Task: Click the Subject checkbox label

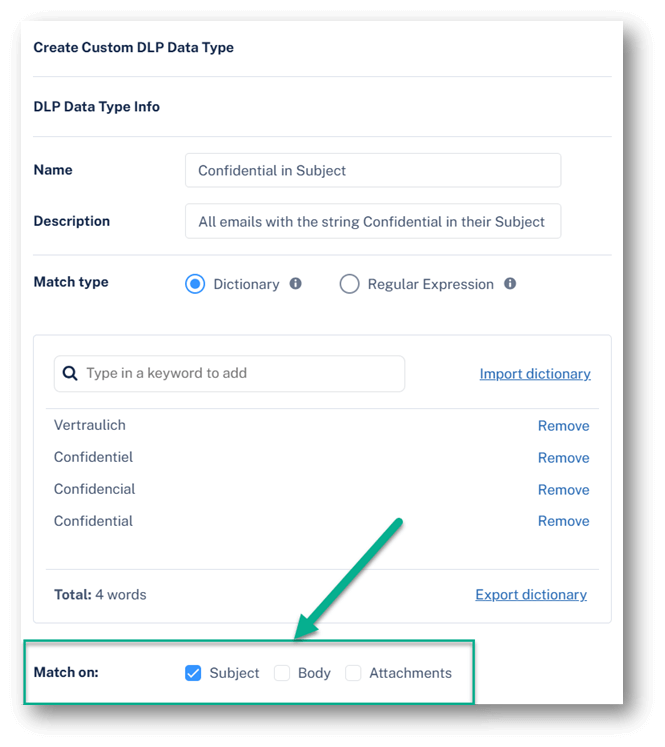Action: tap(234, 673)
